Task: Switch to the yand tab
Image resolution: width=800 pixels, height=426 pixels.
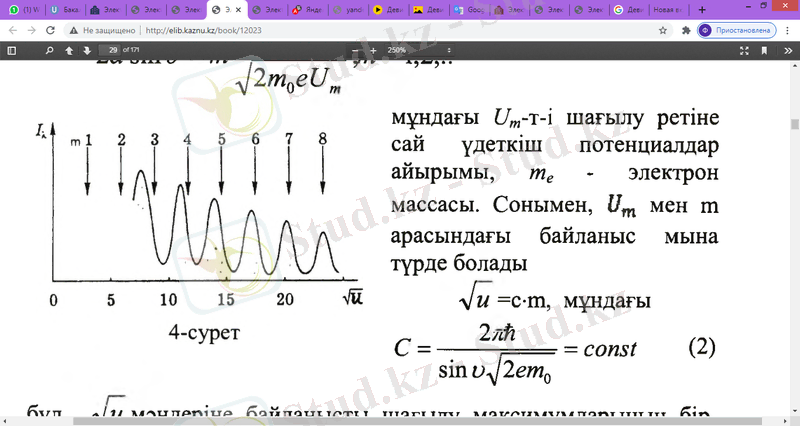Action: point(349,10)
